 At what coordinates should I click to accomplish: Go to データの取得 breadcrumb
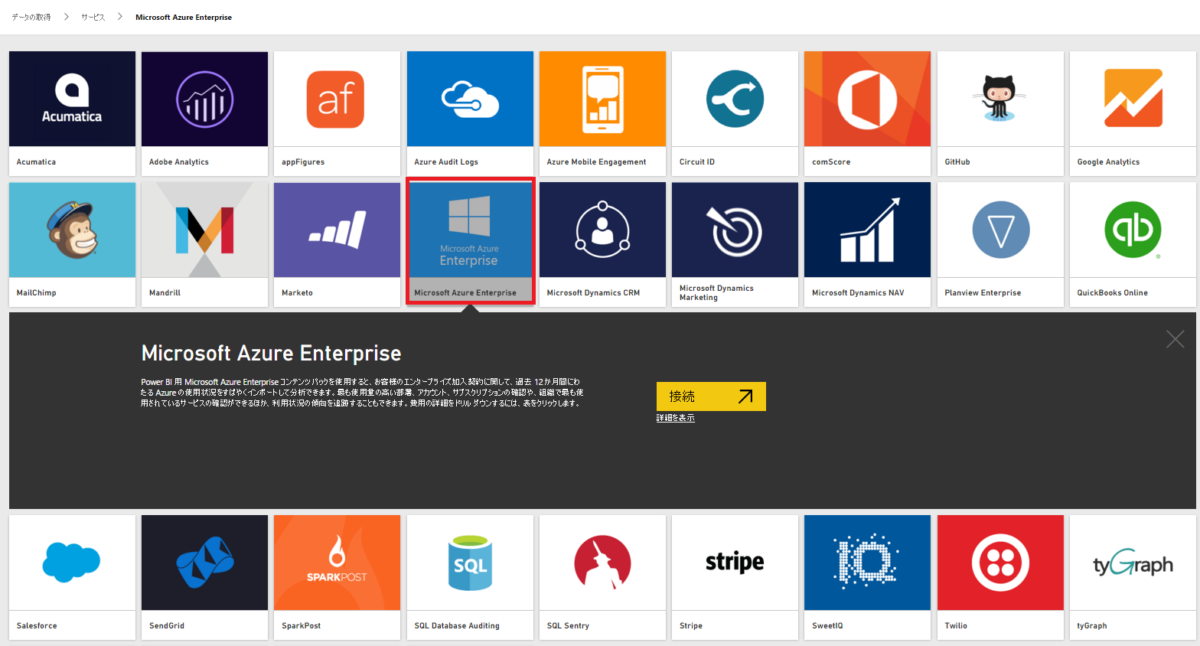coord(31,17)
